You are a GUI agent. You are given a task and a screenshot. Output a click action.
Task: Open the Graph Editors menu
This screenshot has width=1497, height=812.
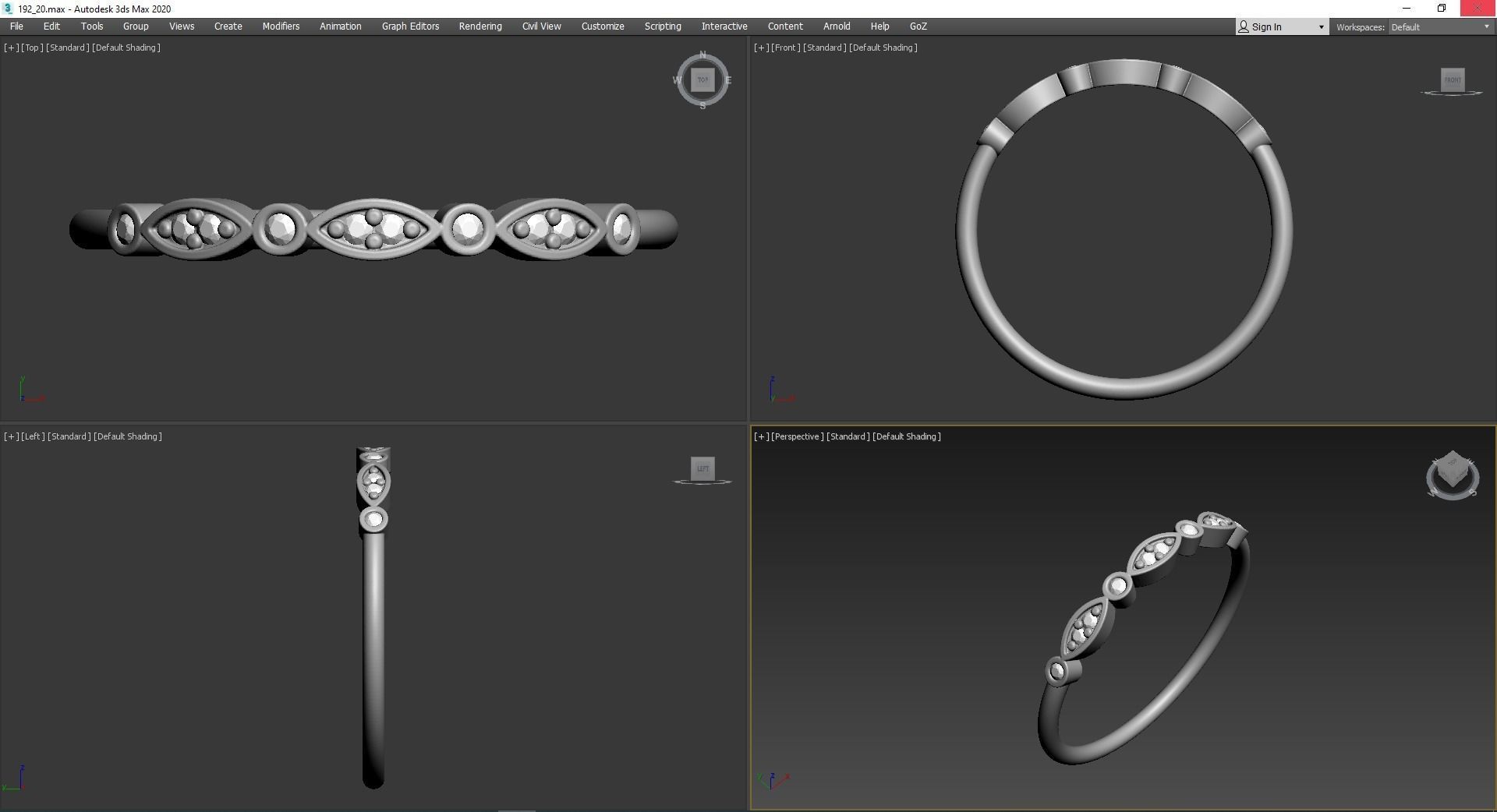tap(410, 26)
